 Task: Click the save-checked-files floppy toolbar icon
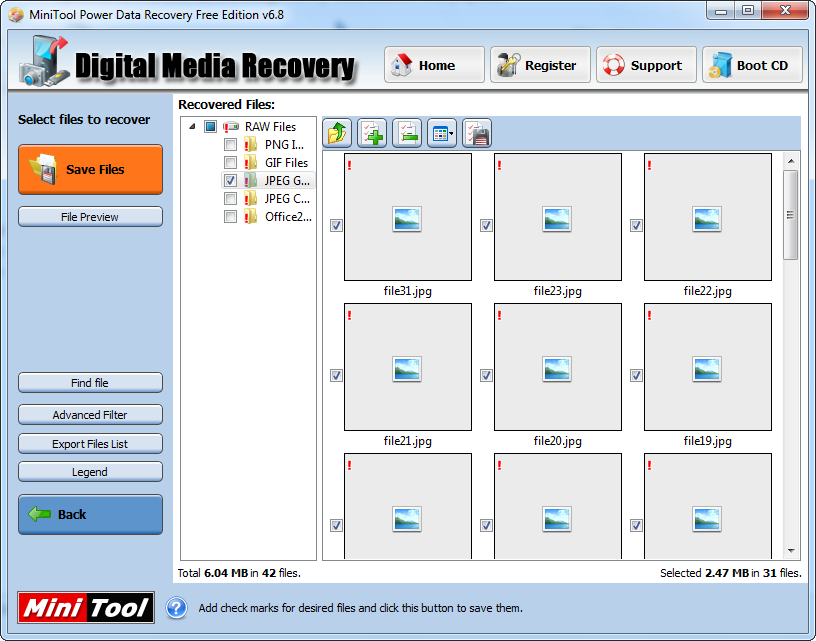477,133
